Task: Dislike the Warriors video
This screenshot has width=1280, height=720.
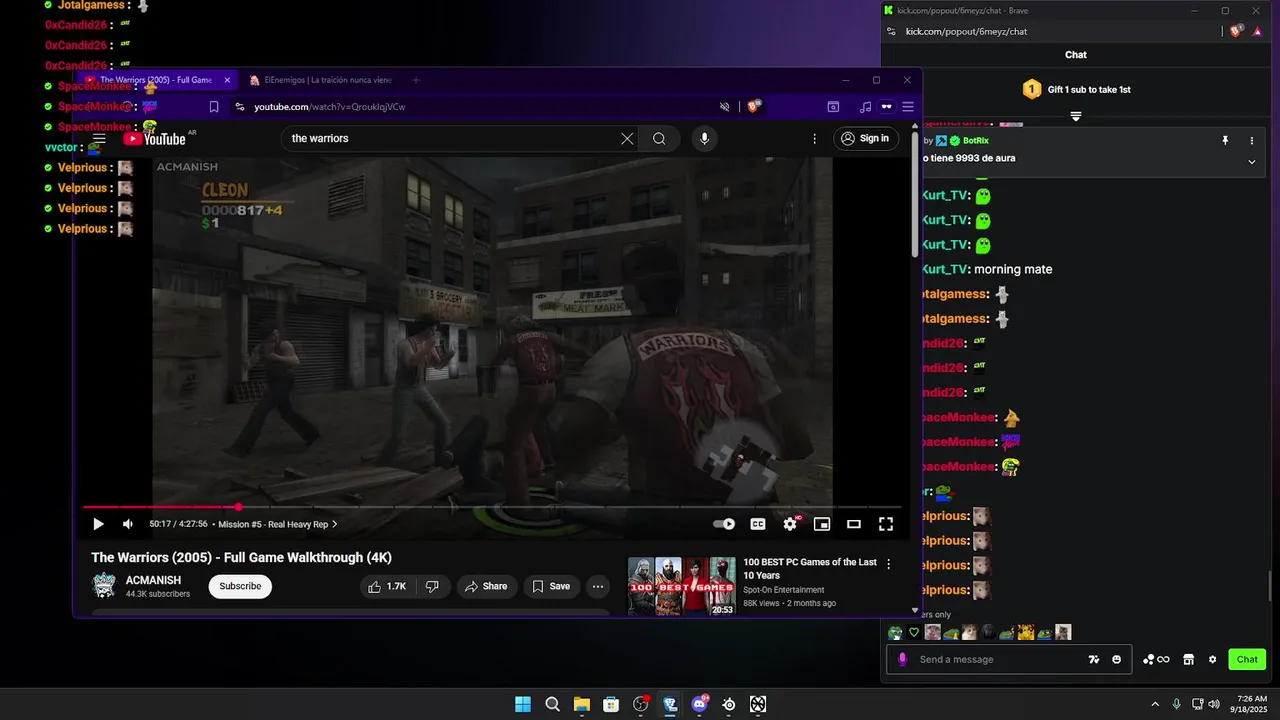Action: pos(432,586)
